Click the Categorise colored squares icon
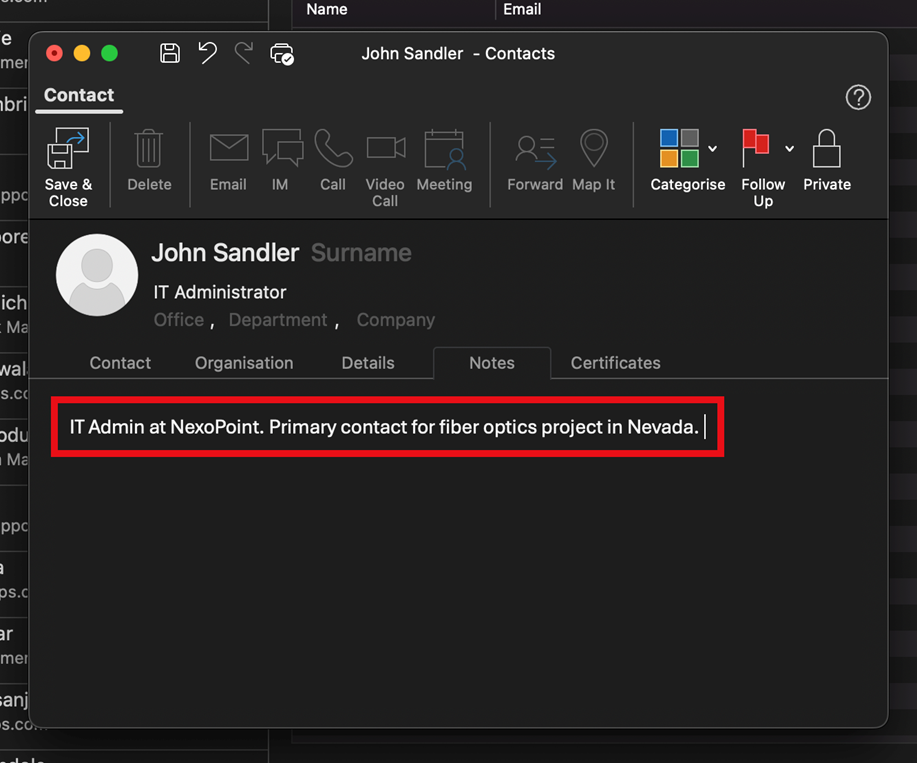Image resolution: width=917 pixels, height=763 pixels. tap(679, 148)
